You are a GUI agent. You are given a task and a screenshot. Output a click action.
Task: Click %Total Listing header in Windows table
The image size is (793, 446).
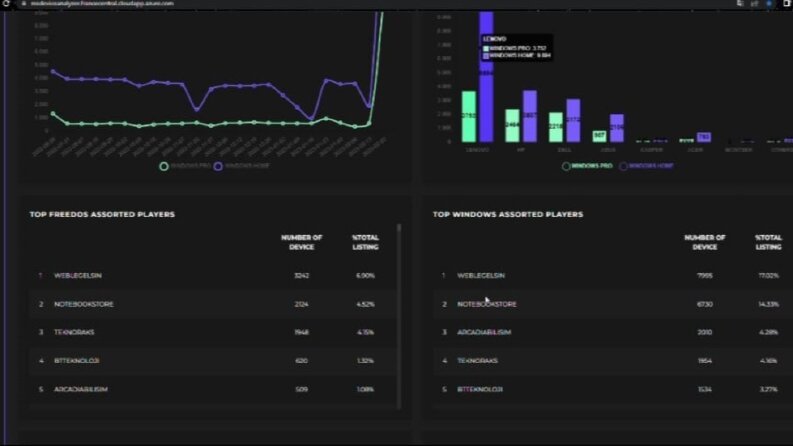768,242
